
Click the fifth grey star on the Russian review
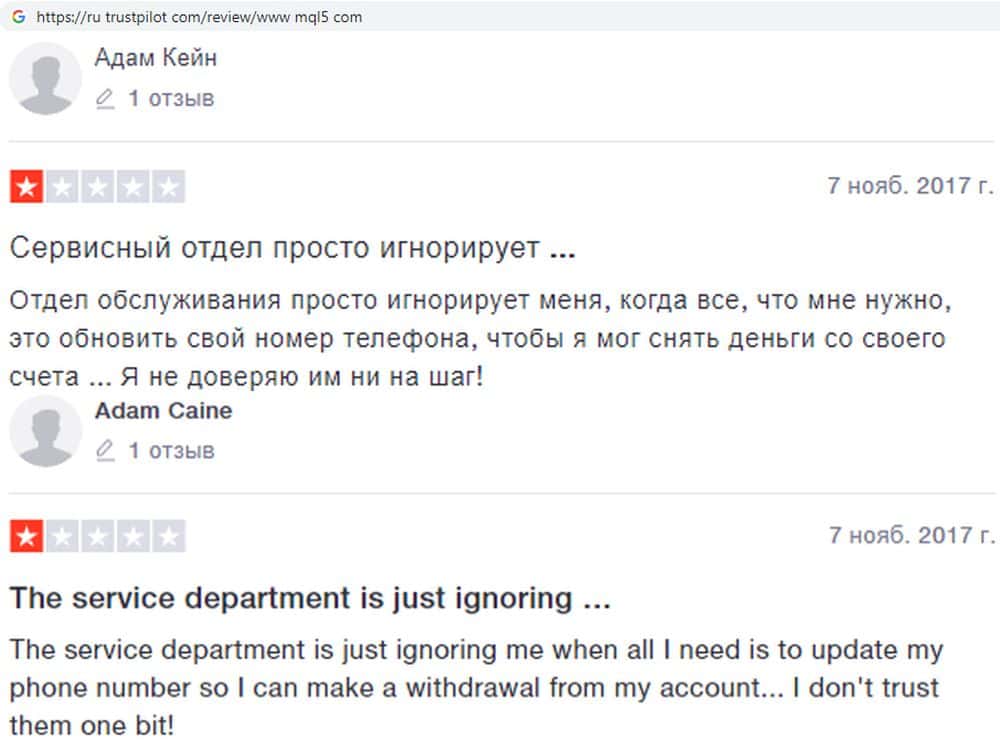[x=169, y=187]
